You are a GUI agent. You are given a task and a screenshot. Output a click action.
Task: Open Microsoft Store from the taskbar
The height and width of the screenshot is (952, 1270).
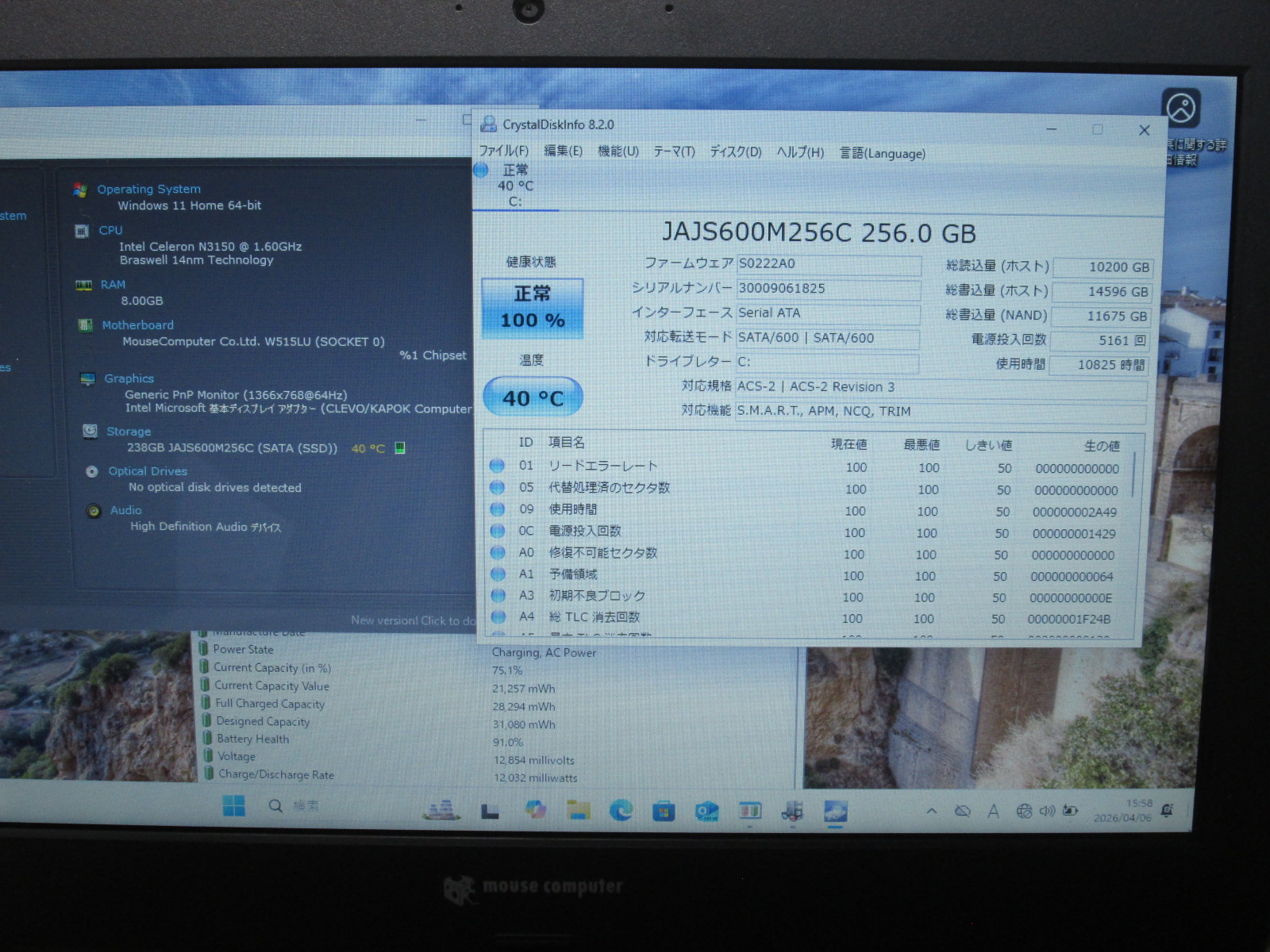point(664,811)
